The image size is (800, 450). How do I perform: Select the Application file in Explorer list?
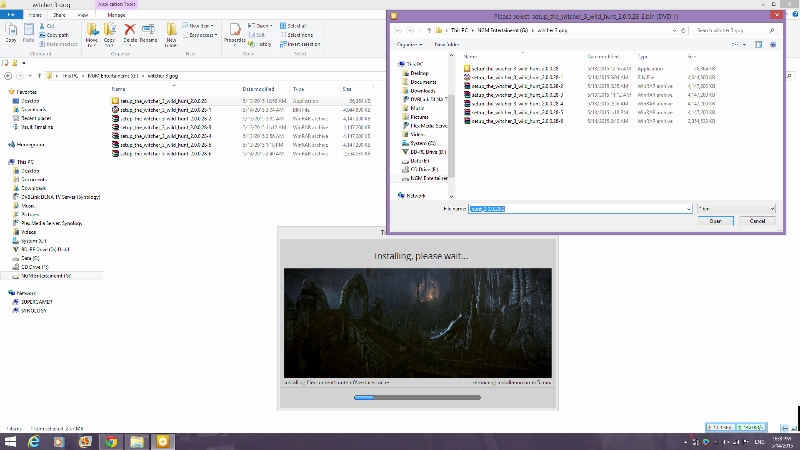tap(241, 101)
